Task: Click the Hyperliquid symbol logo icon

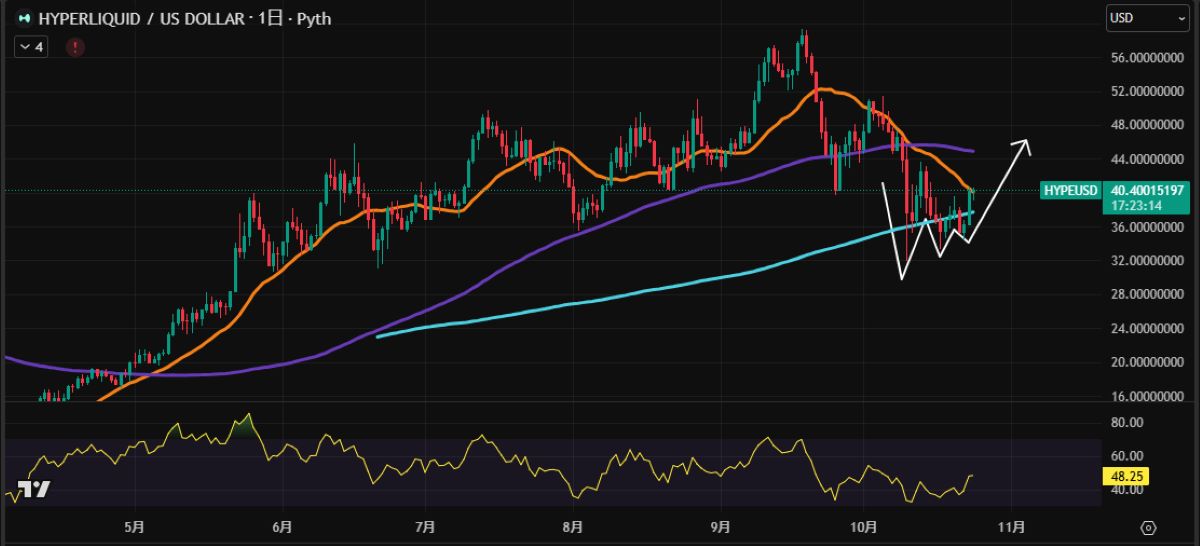Action: 23,18
